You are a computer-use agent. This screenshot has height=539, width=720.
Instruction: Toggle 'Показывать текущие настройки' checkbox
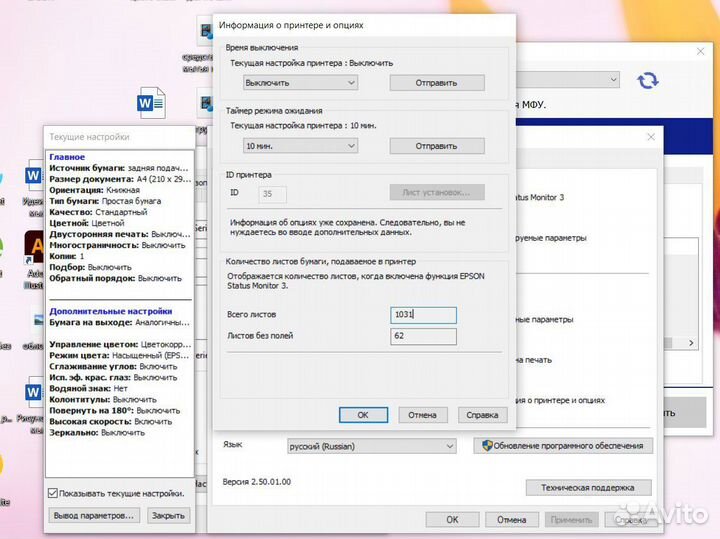[53, 494]
